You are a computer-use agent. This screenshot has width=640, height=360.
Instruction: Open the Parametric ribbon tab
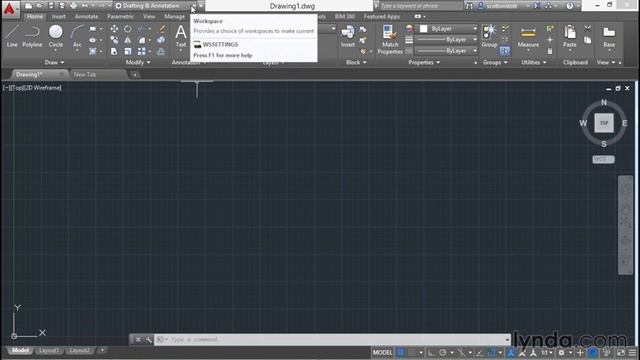click(x=120, y=17)
